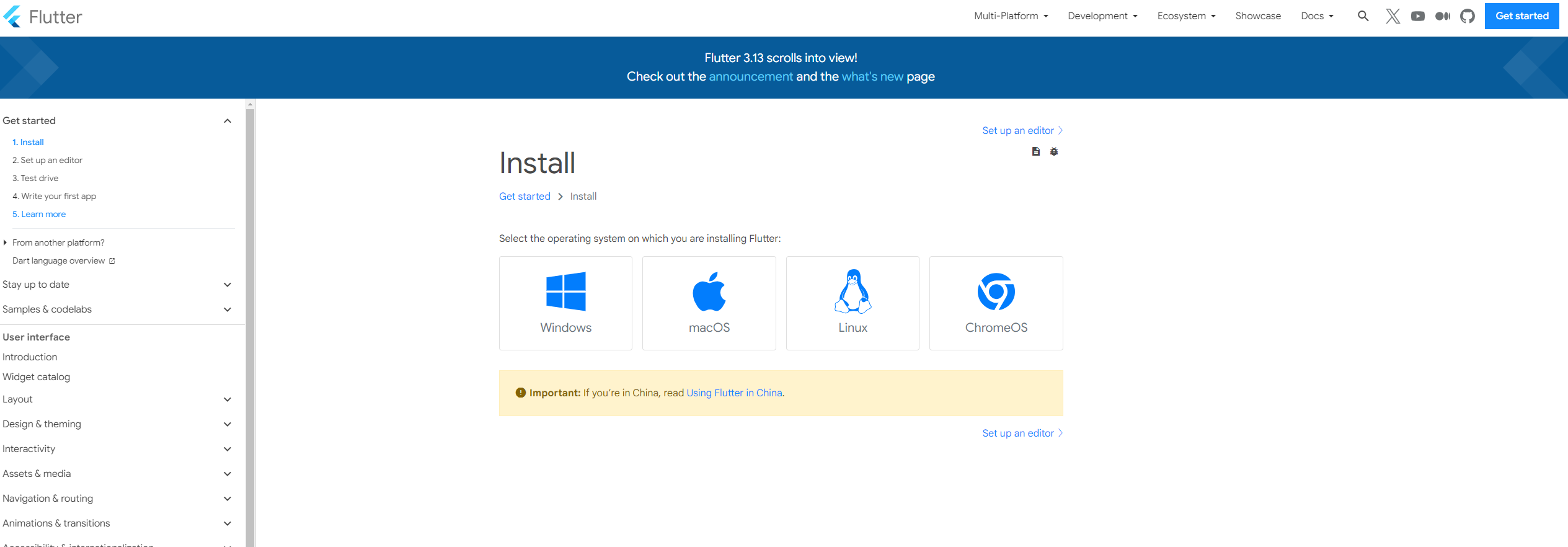Viewport: 1568px width, 547px height.
Task: Choose the macOS install card
Action: click(x=709, y=303)
